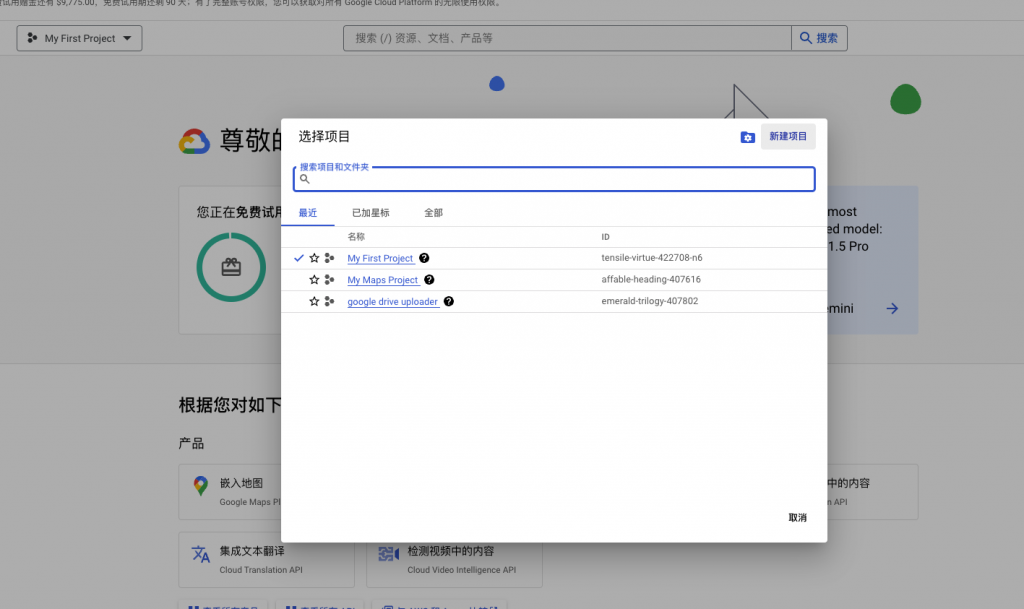Click project icon beside My Maps Project

(329, 280)
